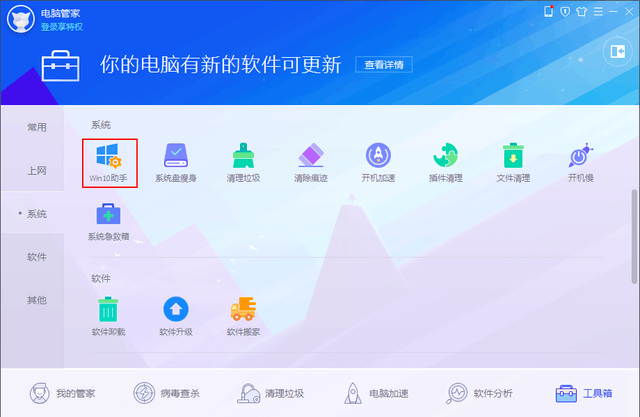The image size is (640, 417).
Task: Click the 查看详情 button
Action: coord(384,64)
